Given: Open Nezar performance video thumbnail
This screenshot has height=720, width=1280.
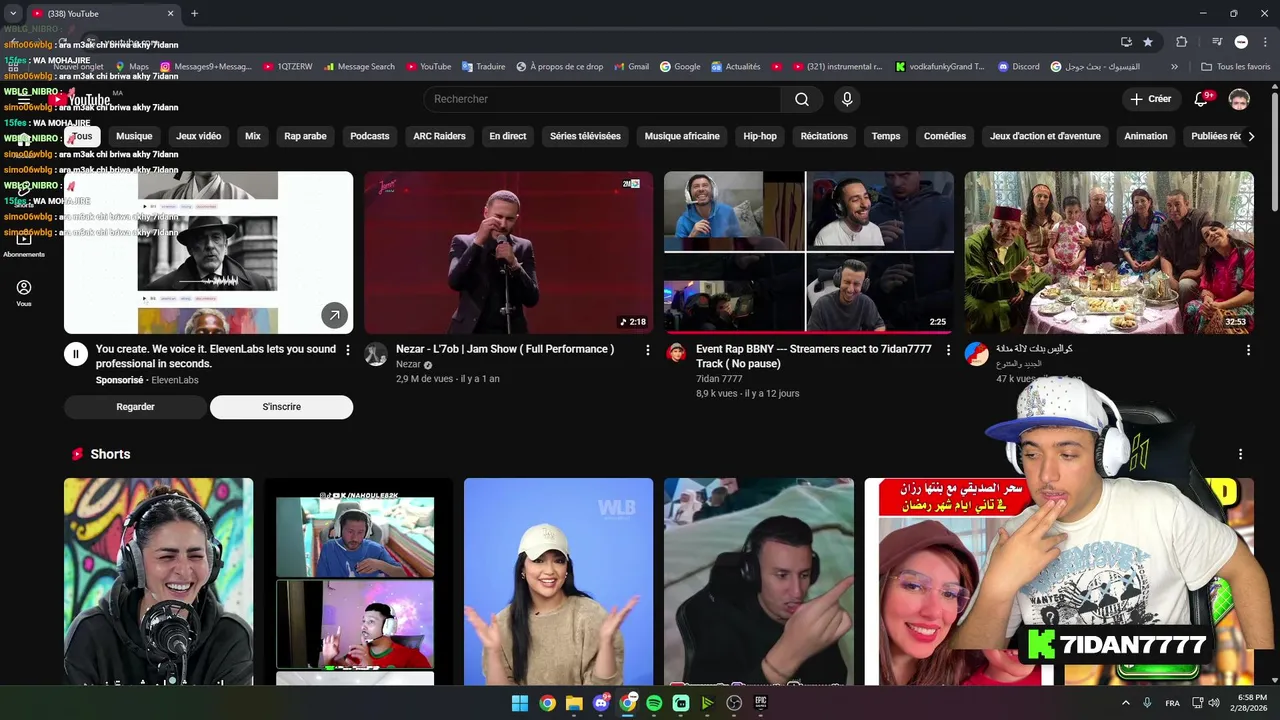Looking at the screenshot, I should click(508, 252).
